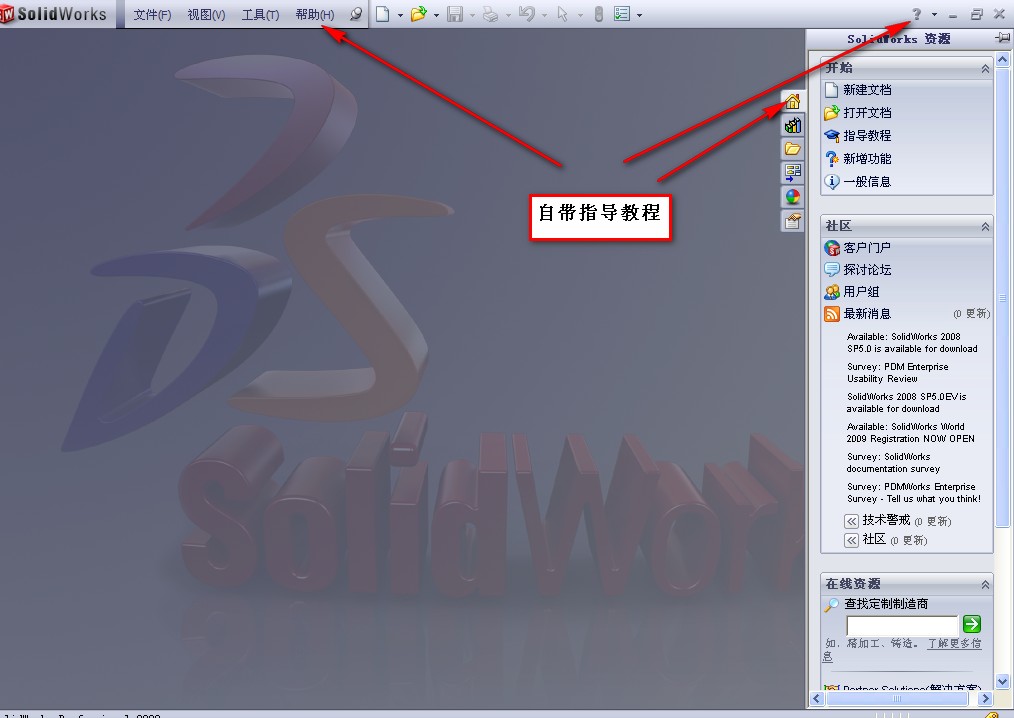Click the Print toolbar icon
1014x718 pixels.
click(491, 14)
